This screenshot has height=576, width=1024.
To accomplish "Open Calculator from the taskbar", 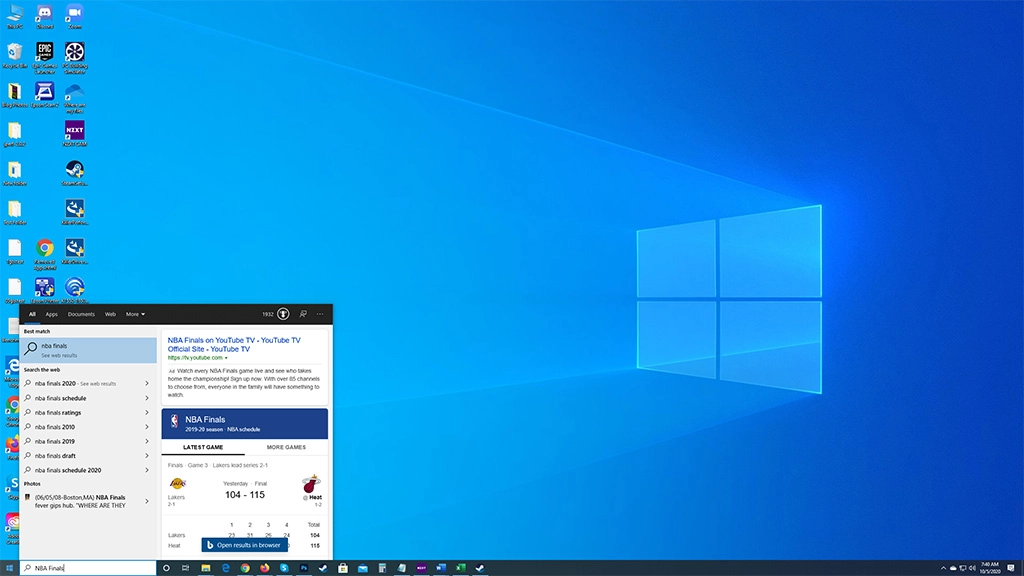I will [382, 568].
